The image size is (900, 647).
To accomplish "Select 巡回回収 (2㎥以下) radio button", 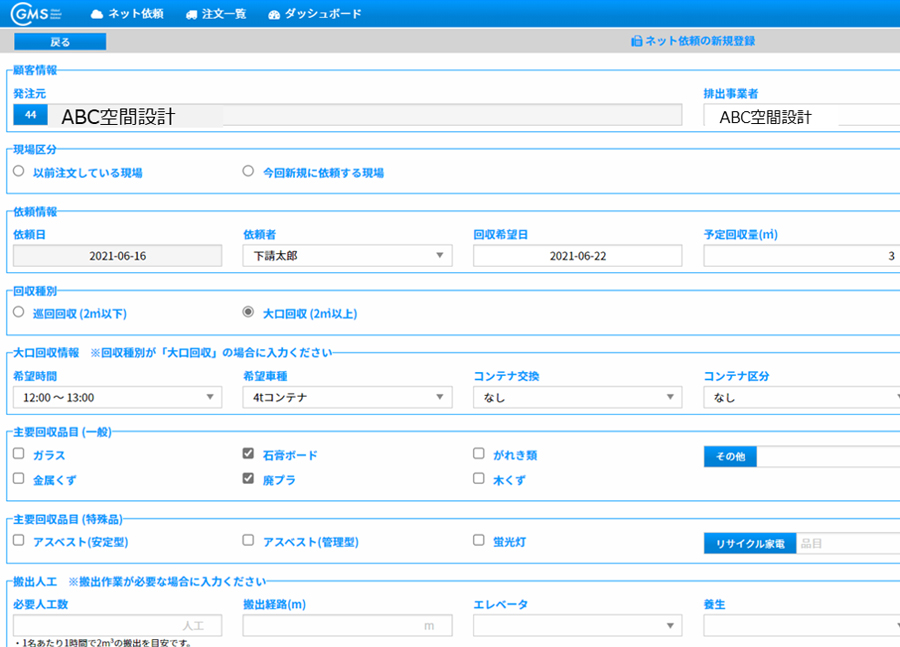I will [x=19, y=312].
